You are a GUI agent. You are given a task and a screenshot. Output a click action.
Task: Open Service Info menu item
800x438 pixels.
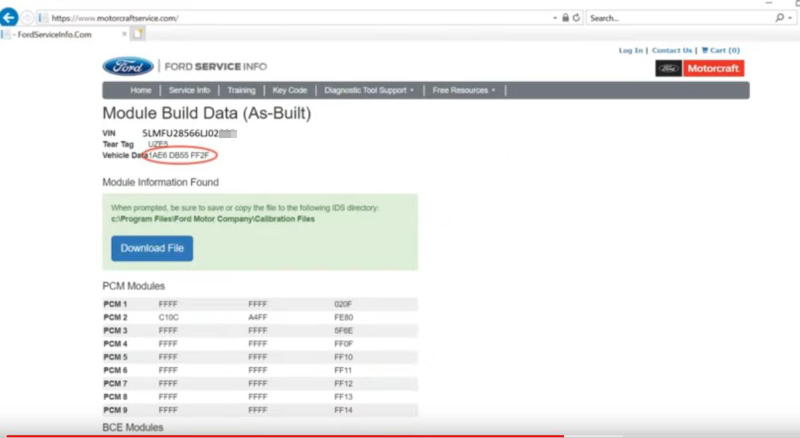pyautogui.click(x=189, y=90)
